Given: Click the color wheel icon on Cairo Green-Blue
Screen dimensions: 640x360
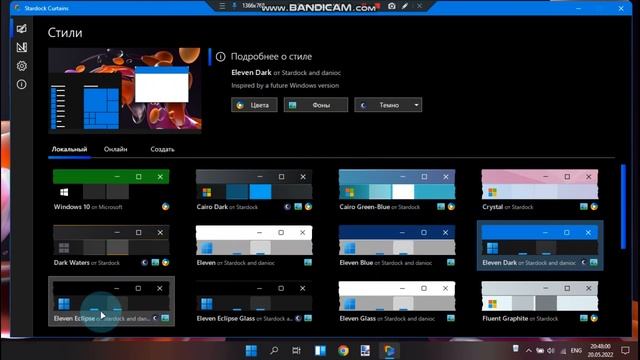Looking at the screenshot, I should pos(451,207).
